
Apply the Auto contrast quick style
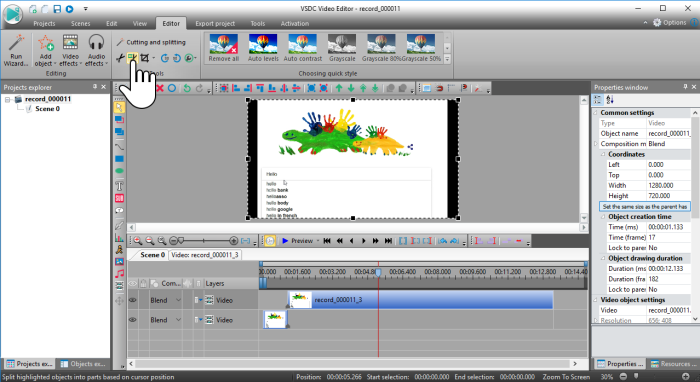[x=302, y=48]
